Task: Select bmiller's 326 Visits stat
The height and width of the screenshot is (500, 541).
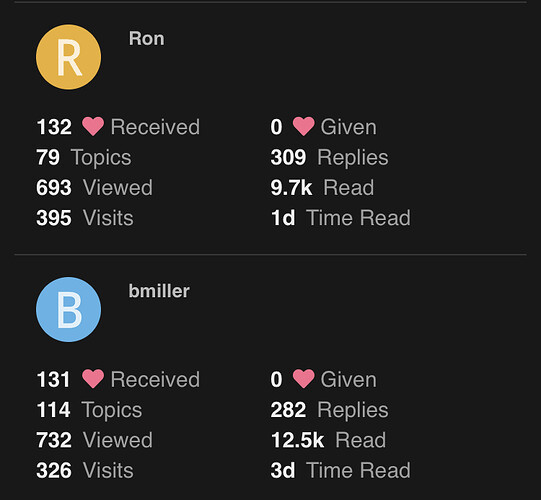Action: click(x=85, y=470)
